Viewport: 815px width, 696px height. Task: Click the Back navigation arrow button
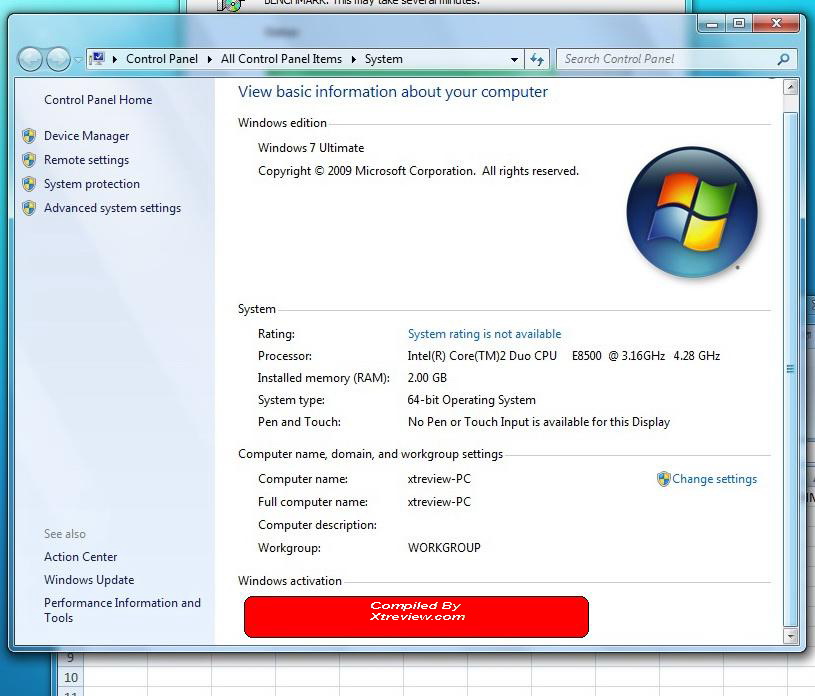click(31, 59)
